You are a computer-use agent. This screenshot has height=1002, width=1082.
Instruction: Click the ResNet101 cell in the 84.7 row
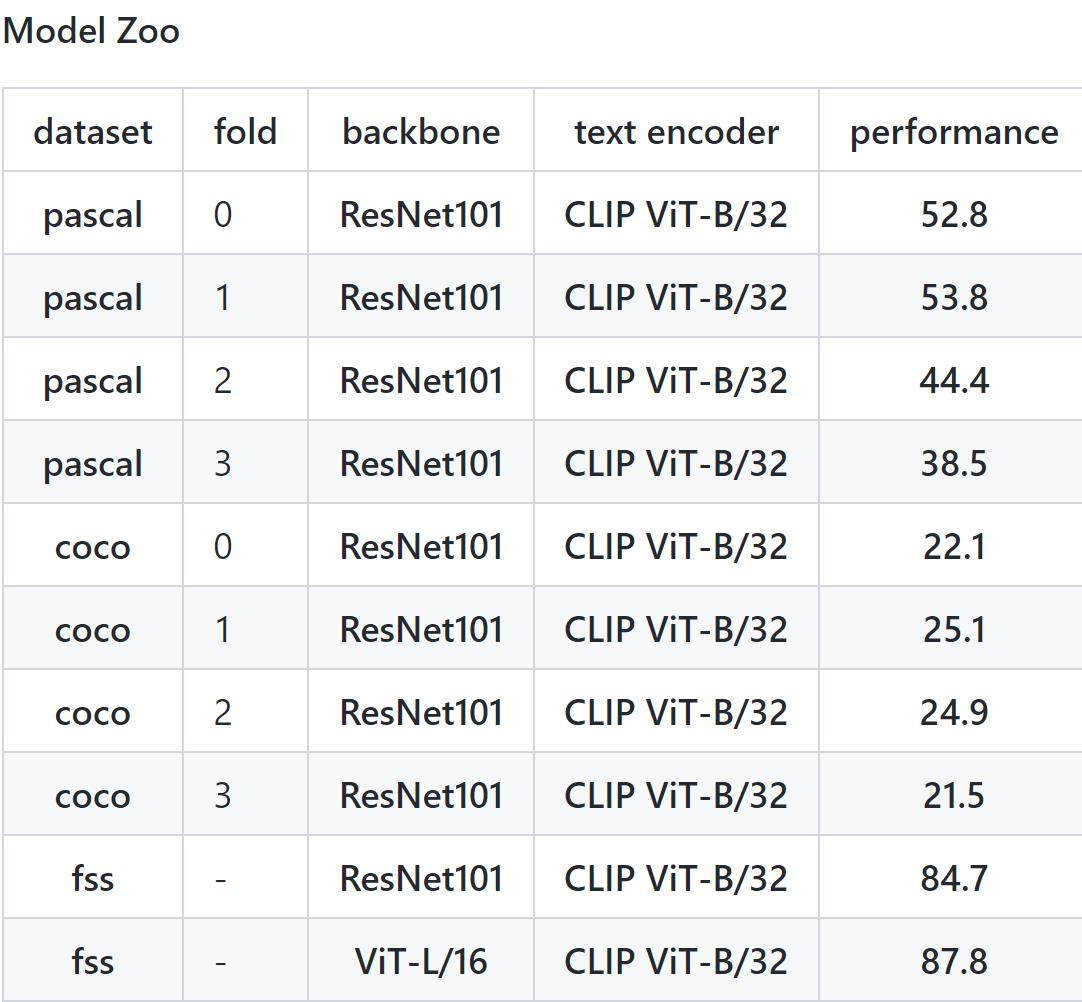[421, 879]
